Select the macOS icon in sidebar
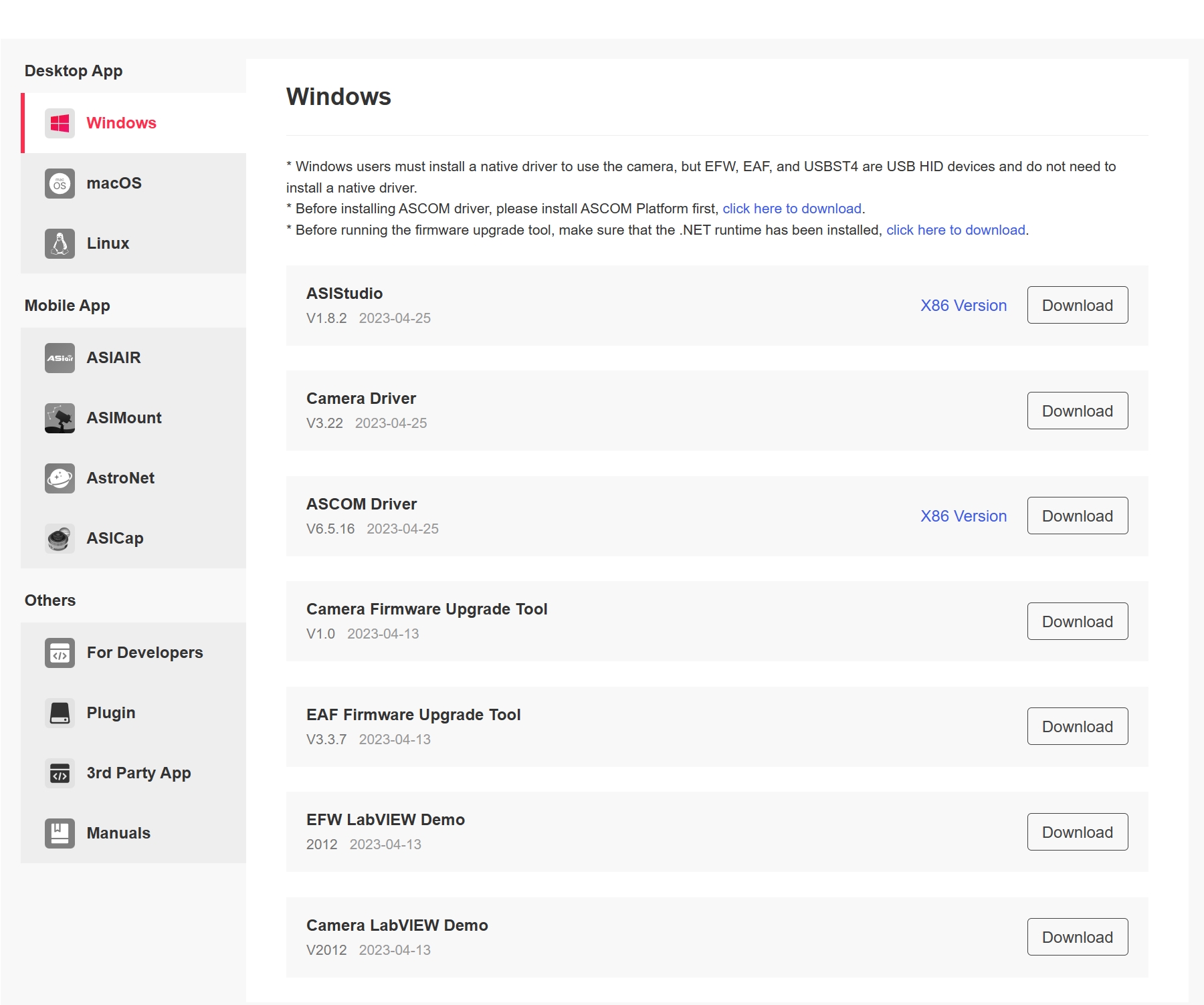This screenshot has height=1005, width=1204. (60, 183)
